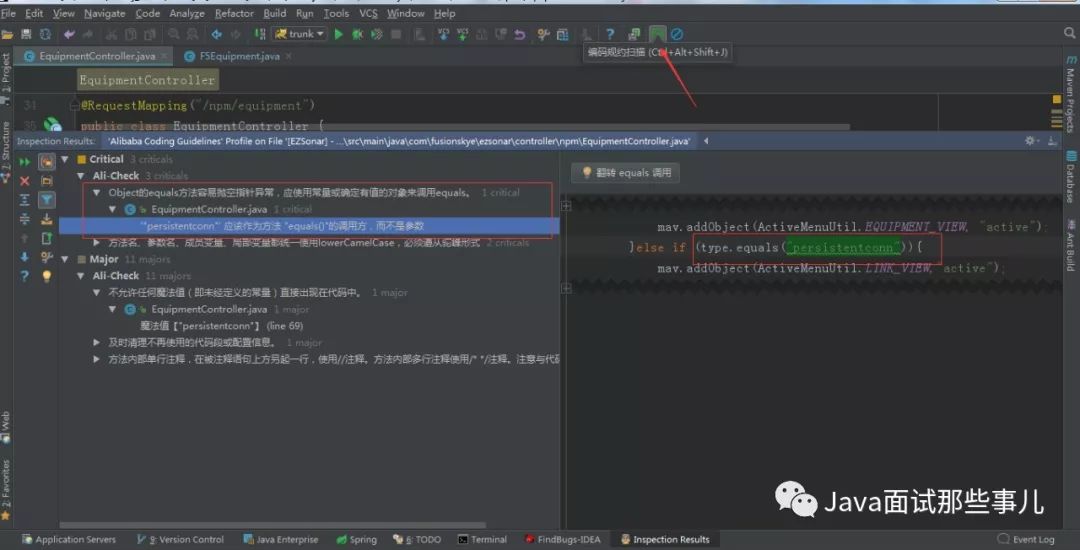
Task: Click the Collapse All icon in the inspection panel
Action: pos(24,219)
